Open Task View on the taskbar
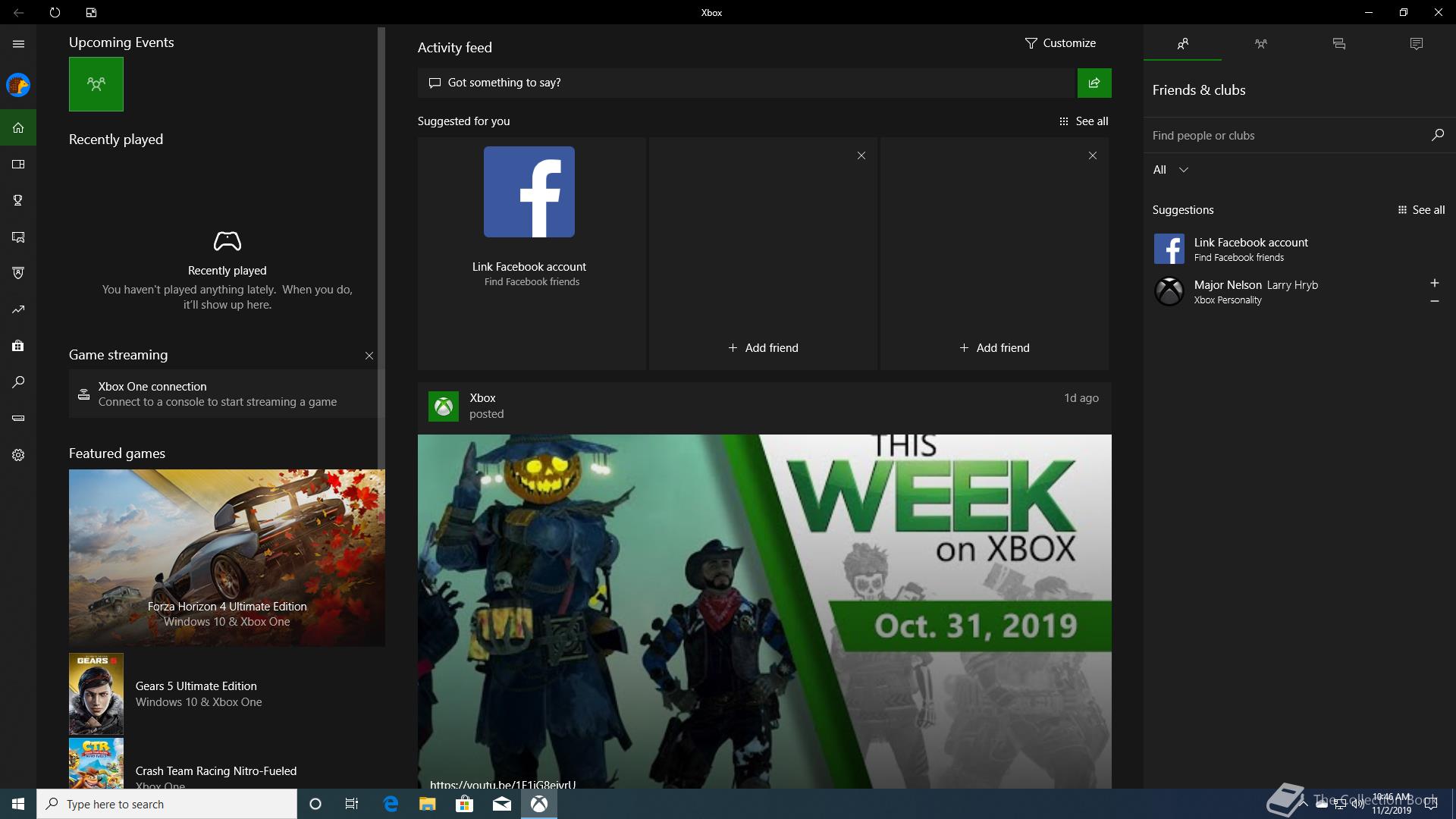Viewport: 1456px width, 819px height. [352, 804]
